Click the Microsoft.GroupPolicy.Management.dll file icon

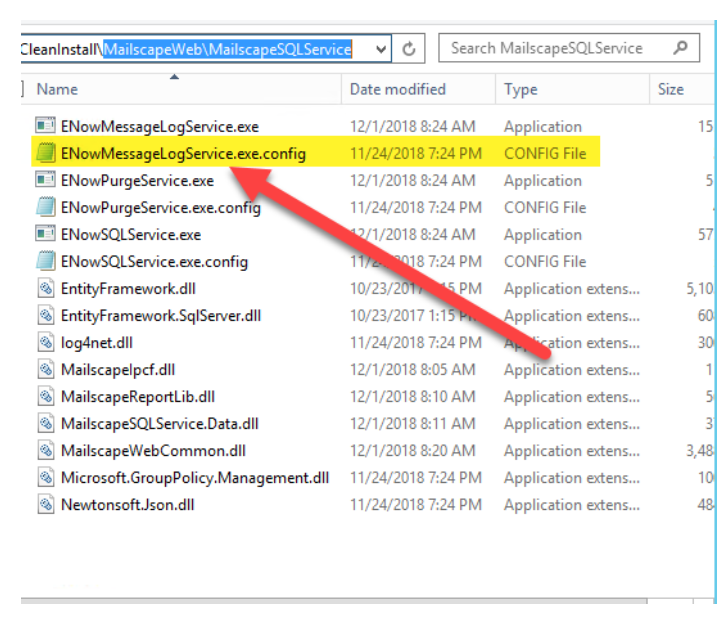pyautogui.click(x=46, y=477)
